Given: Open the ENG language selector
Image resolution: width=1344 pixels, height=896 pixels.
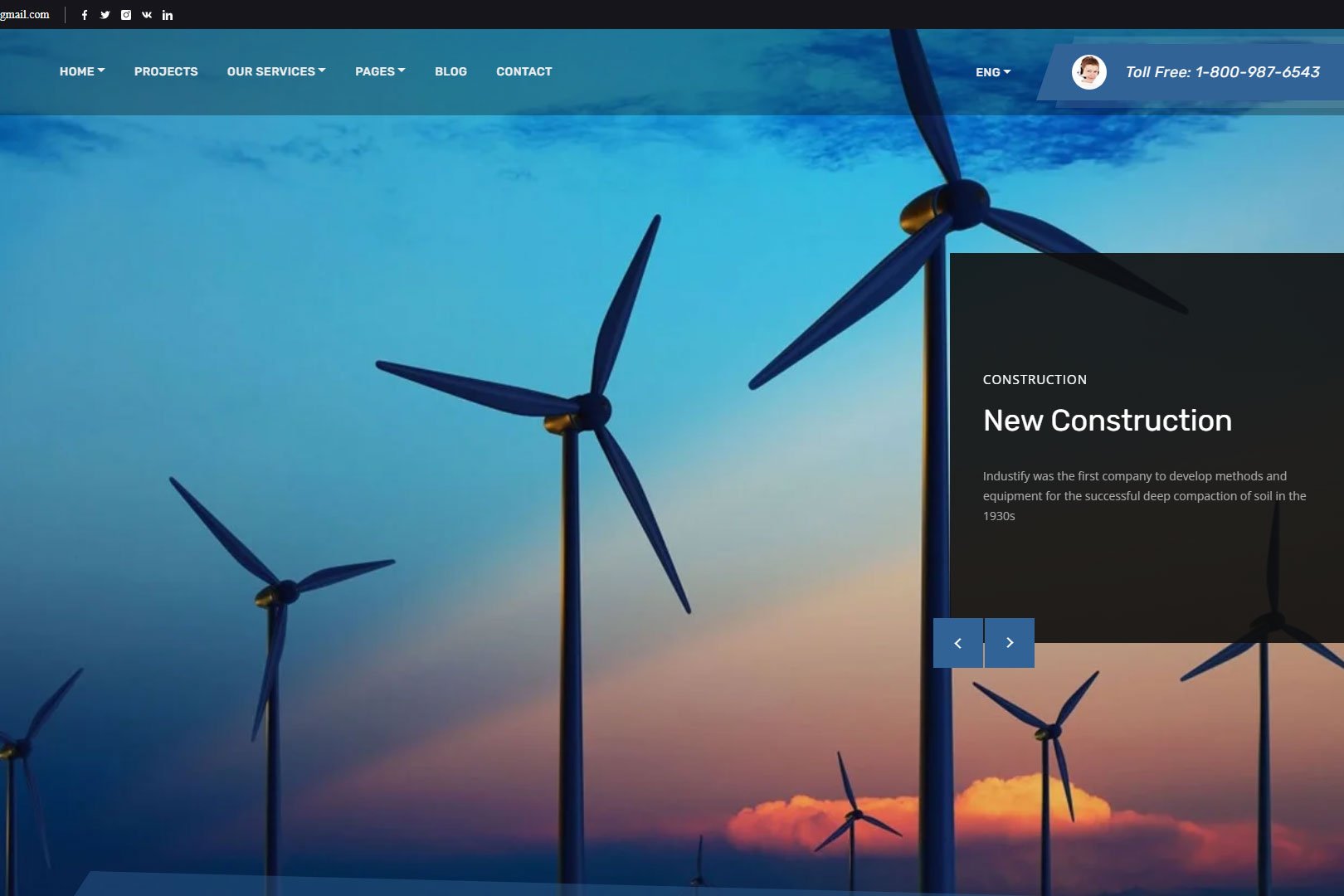Looking at the screenshot, I should click(x=992, y=72).
